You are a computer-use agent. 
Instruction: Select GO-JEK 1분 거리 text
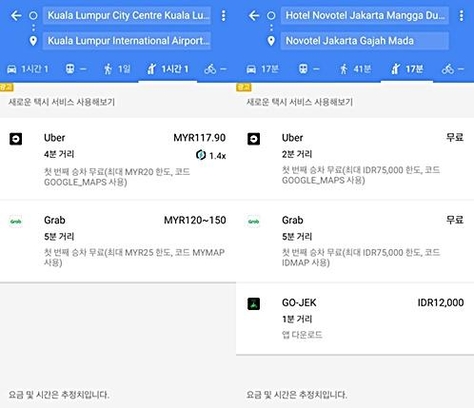click(x=297, y=319)
